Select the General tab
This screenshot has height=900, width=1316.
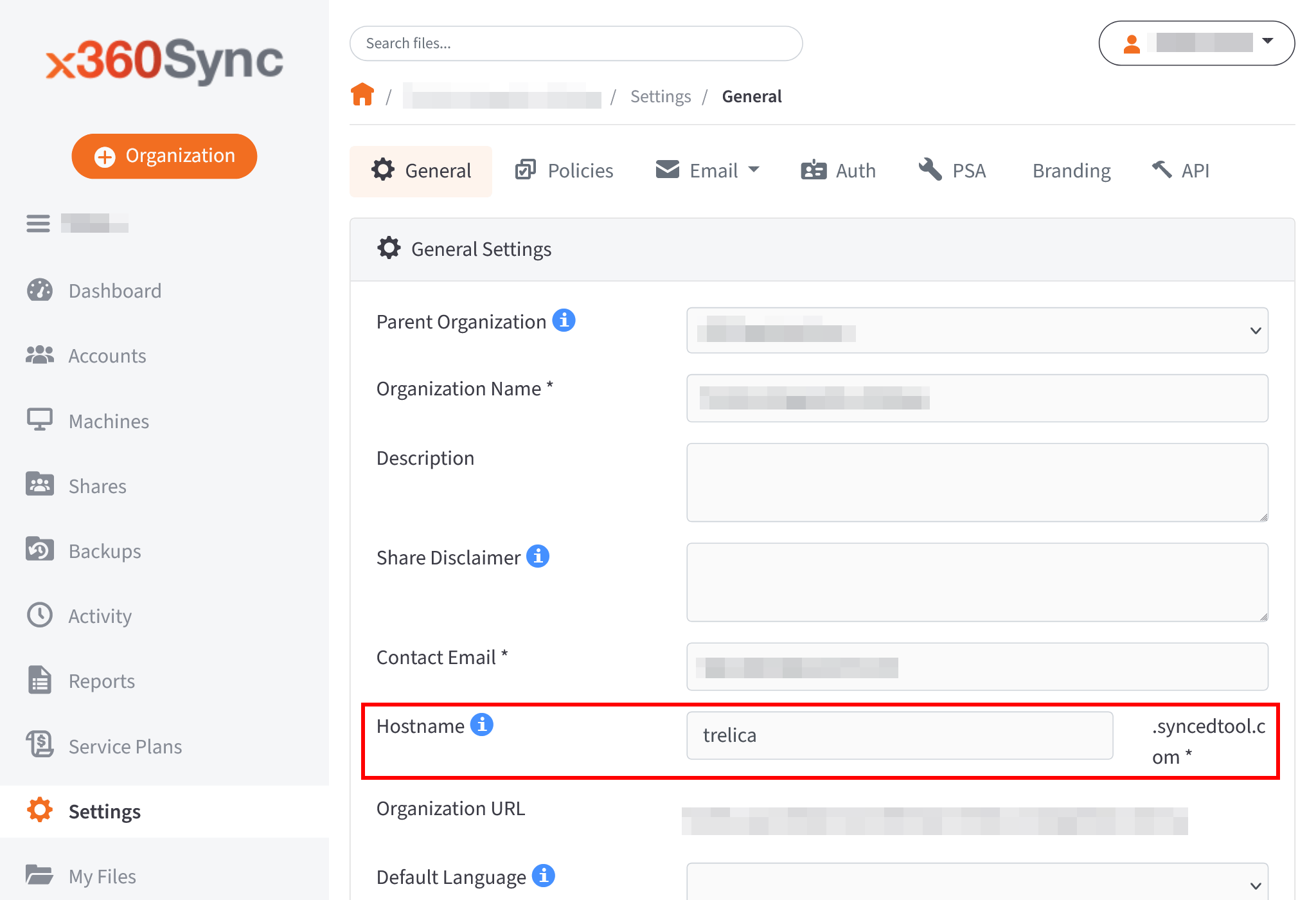(x=421, y=171)
